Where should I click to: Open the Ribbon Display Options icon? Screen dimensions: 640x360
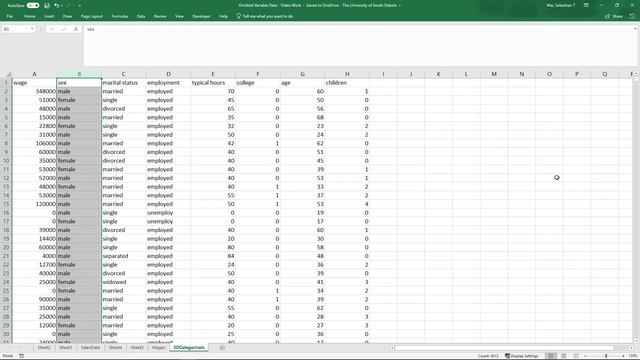coord(586,5)
